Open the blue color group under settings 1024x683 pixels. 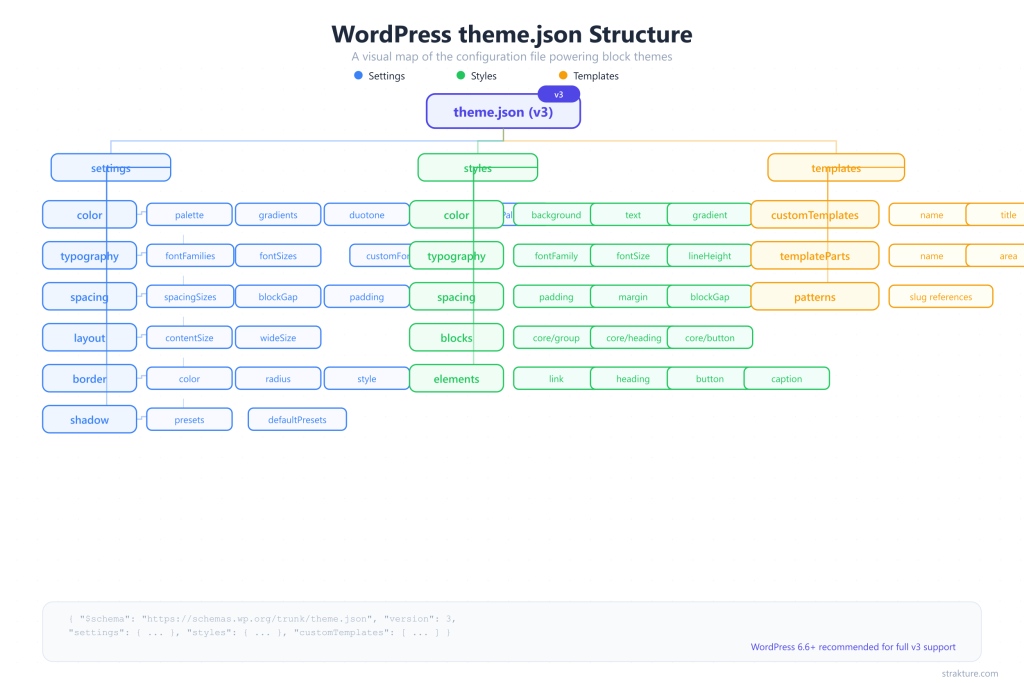click(89, 215)
